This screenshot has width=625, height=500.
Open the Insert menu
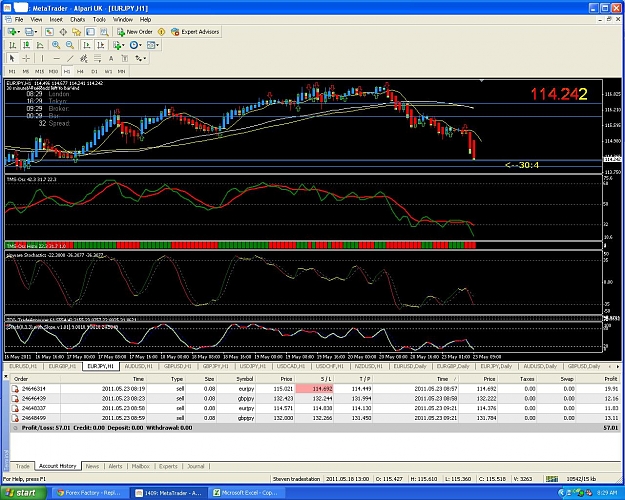pyautogui.click(x=56, y=20)
